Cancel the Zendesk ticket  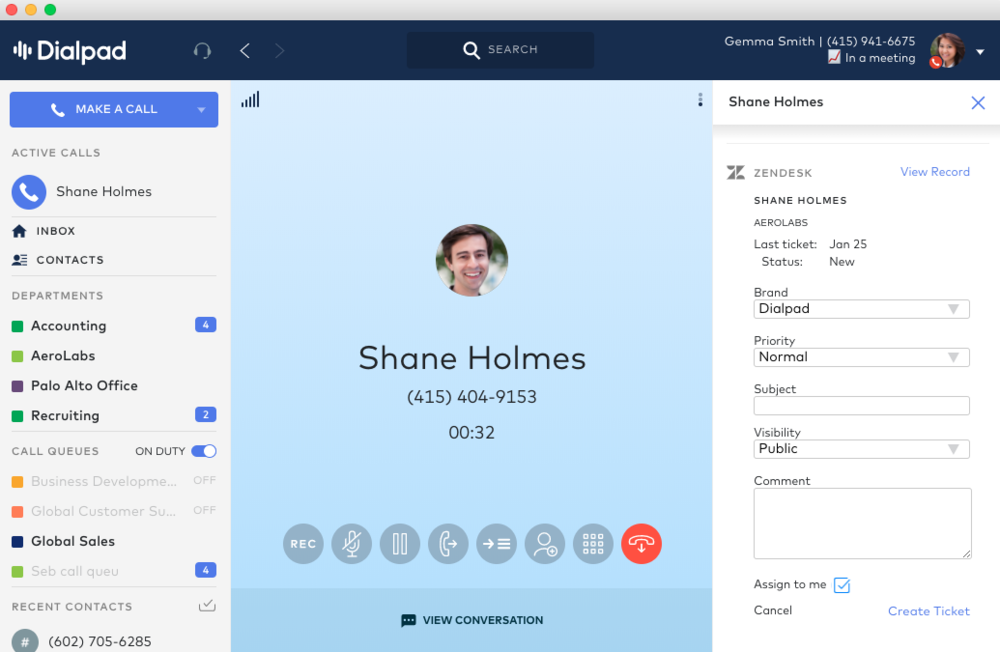point(772,611)
